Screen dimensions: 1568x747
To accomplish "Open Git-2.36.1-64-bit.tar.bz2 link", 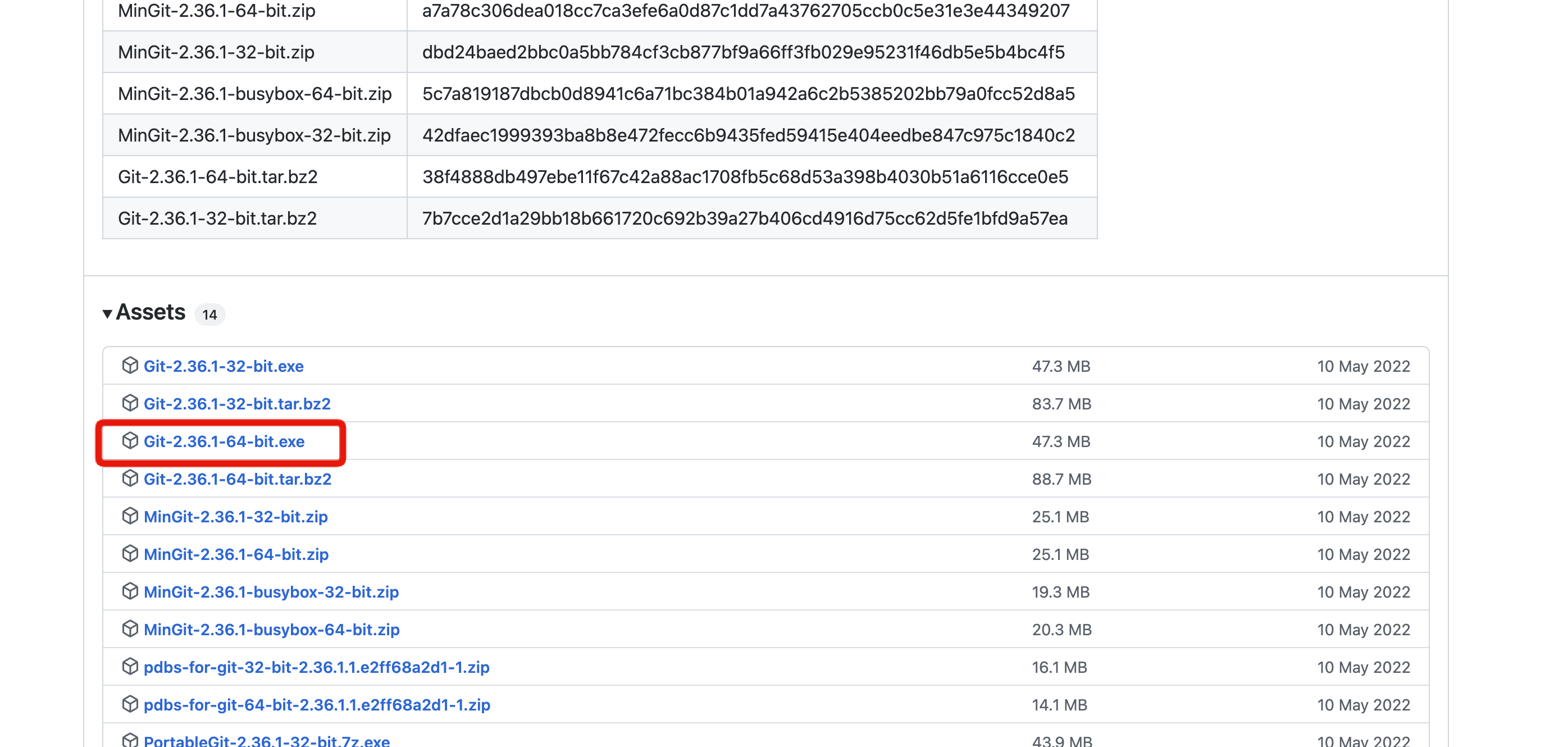I will 238,479.
